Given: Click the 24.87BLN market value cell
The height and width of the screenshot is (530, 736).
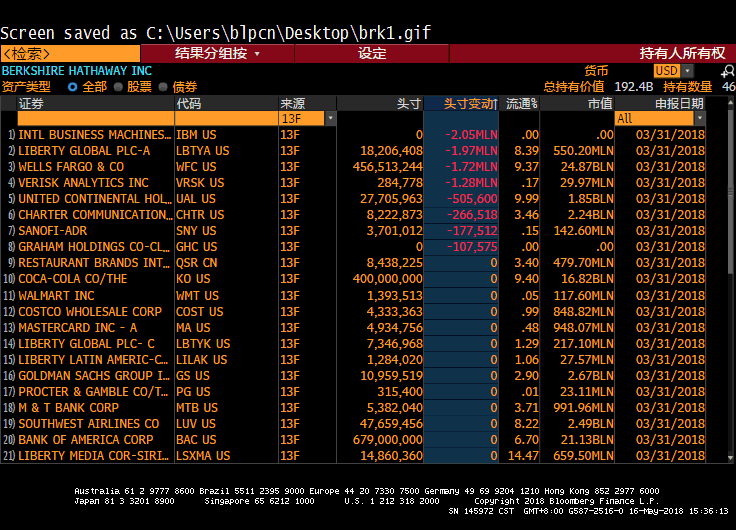Looking at the screenshot, I should [x=587, y=167].
